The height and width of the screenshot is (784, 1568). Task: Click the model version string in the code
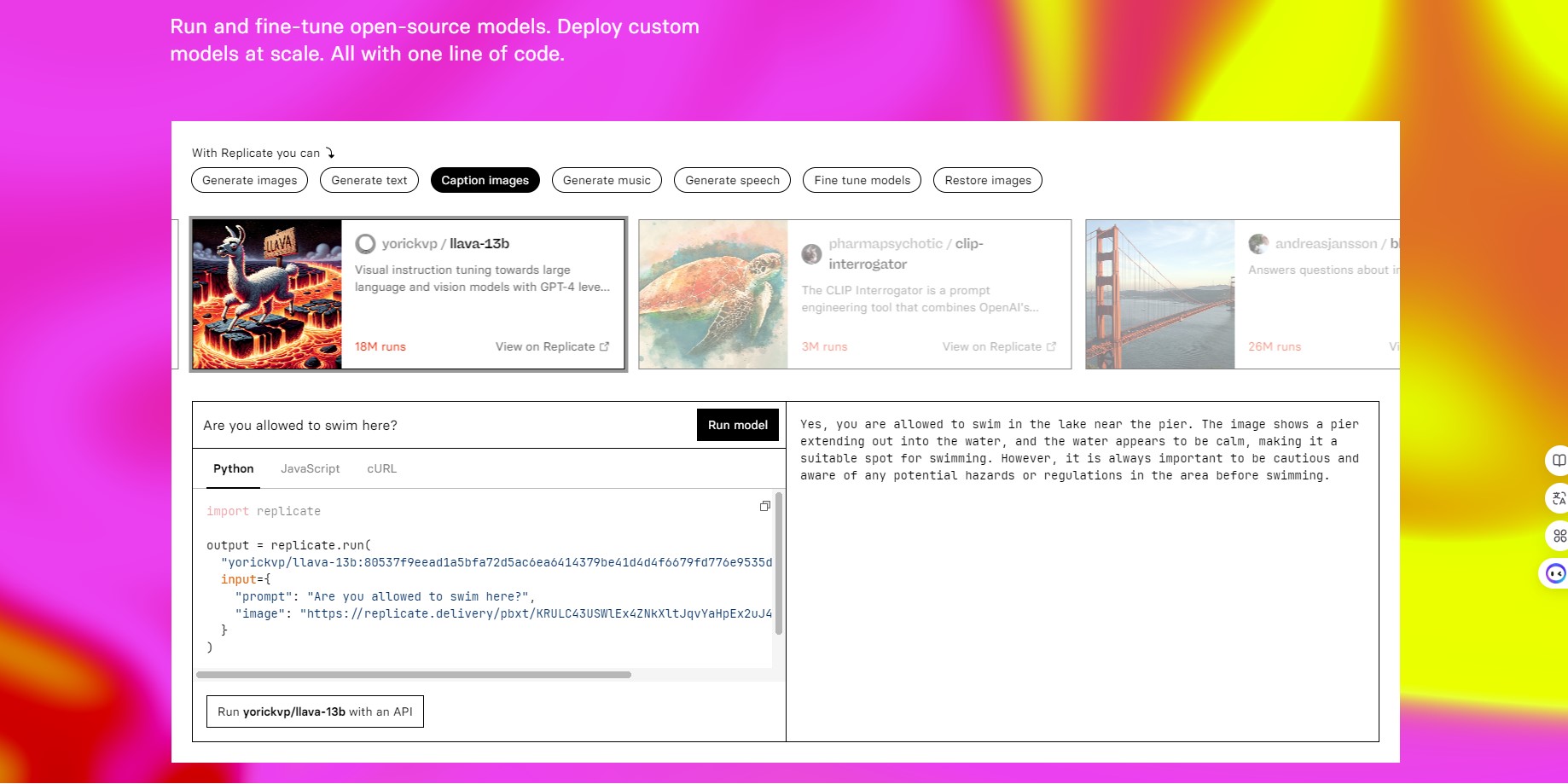(x=497, y=562)
